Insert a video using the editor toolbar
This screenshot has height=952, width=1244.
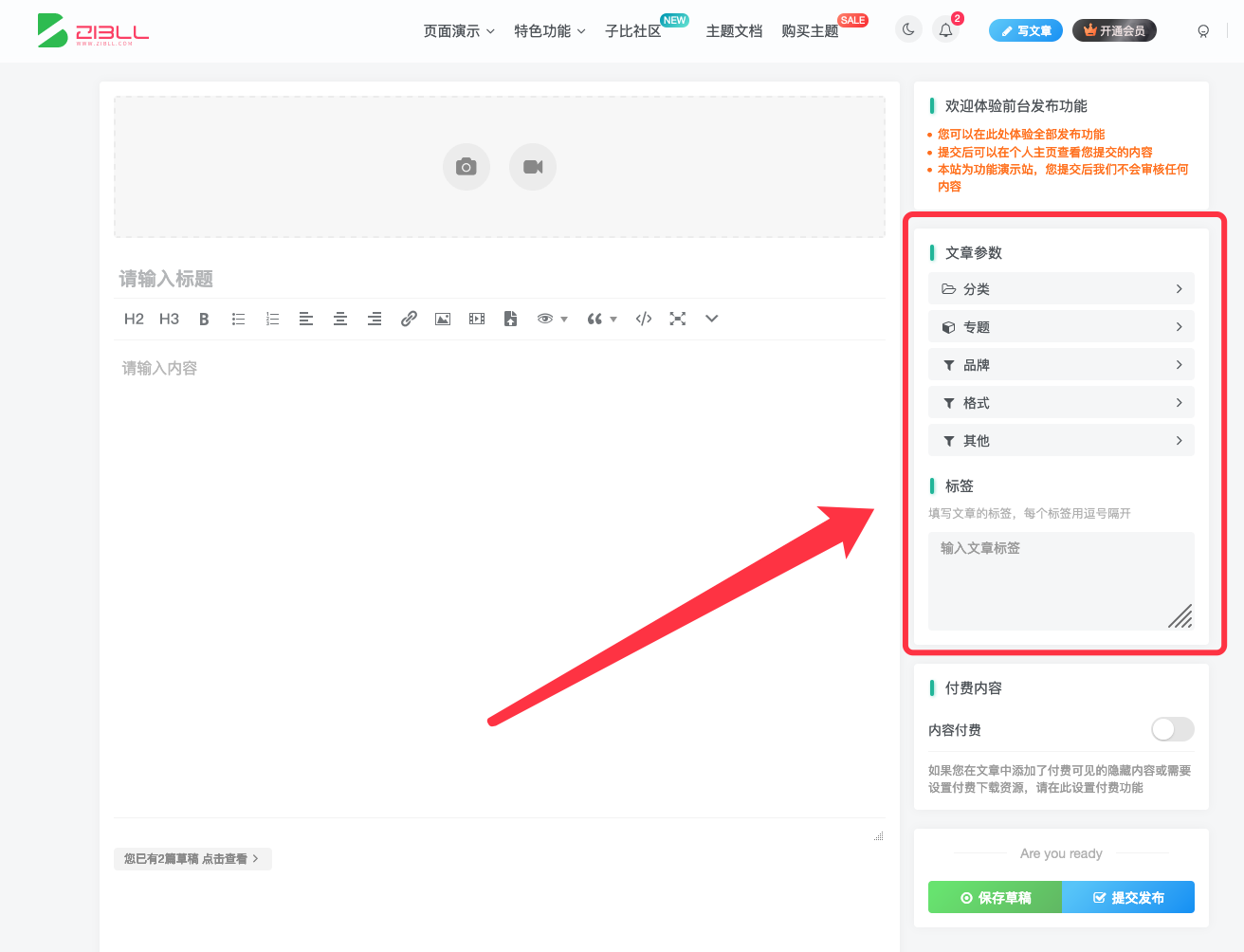[476, 319]
